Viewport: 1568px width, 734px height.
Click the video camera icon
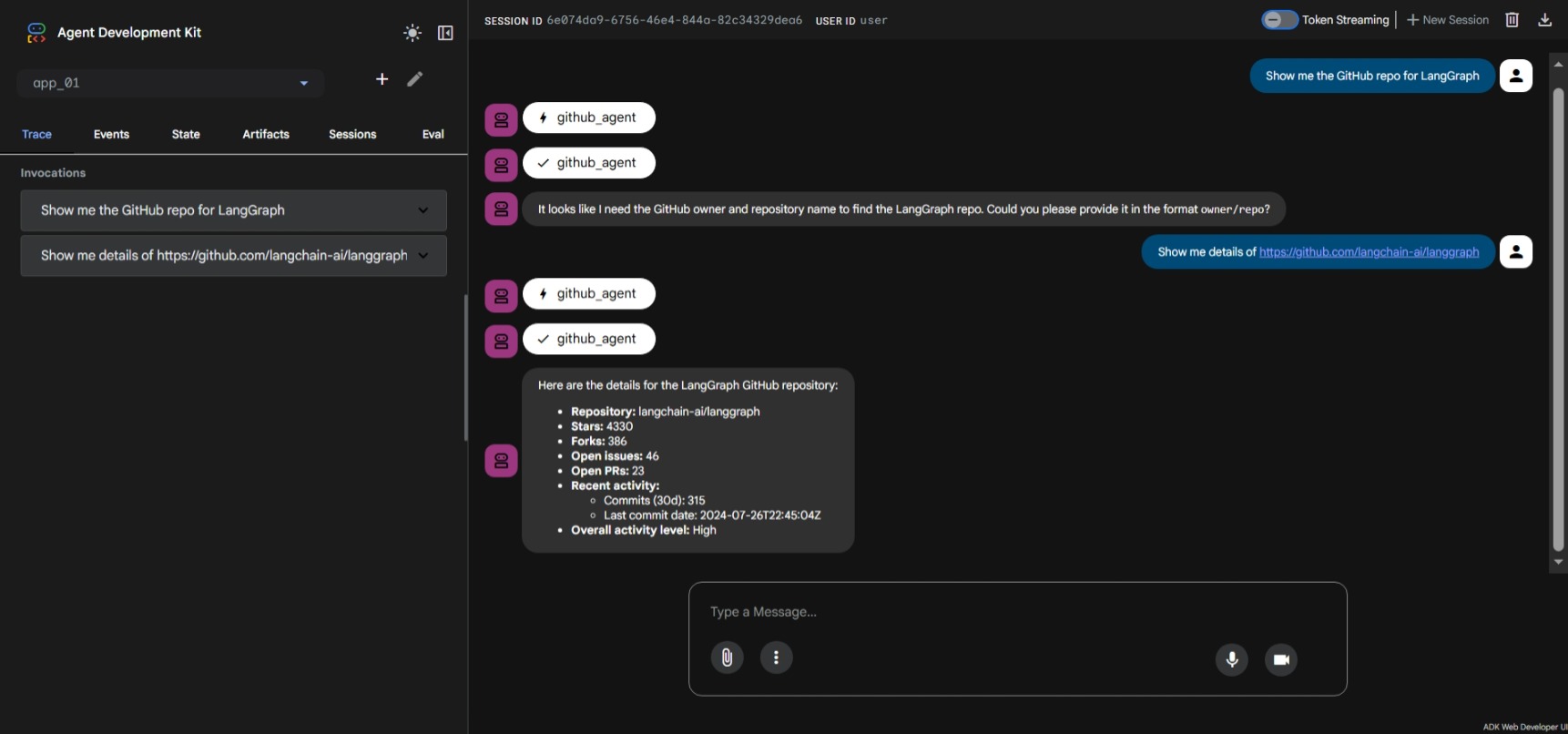1281,659
